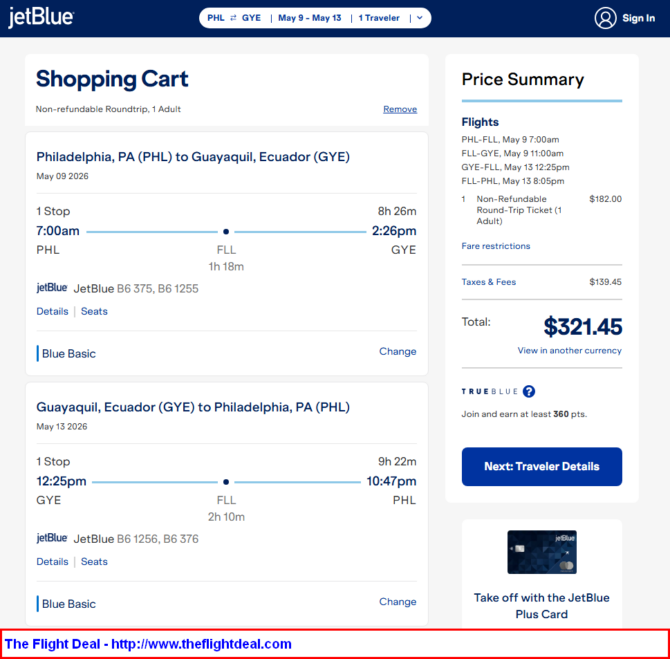Click Next: Traveler Details button
Viewport: 670px width, 659px height.
pos(541,466)
